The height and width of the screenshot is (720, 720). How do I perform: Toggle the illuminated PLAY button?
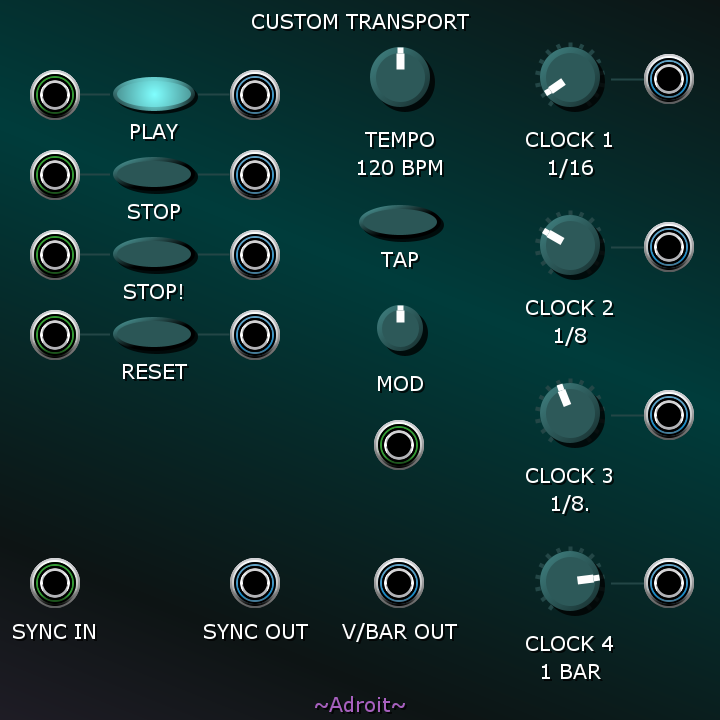point(154,94)
